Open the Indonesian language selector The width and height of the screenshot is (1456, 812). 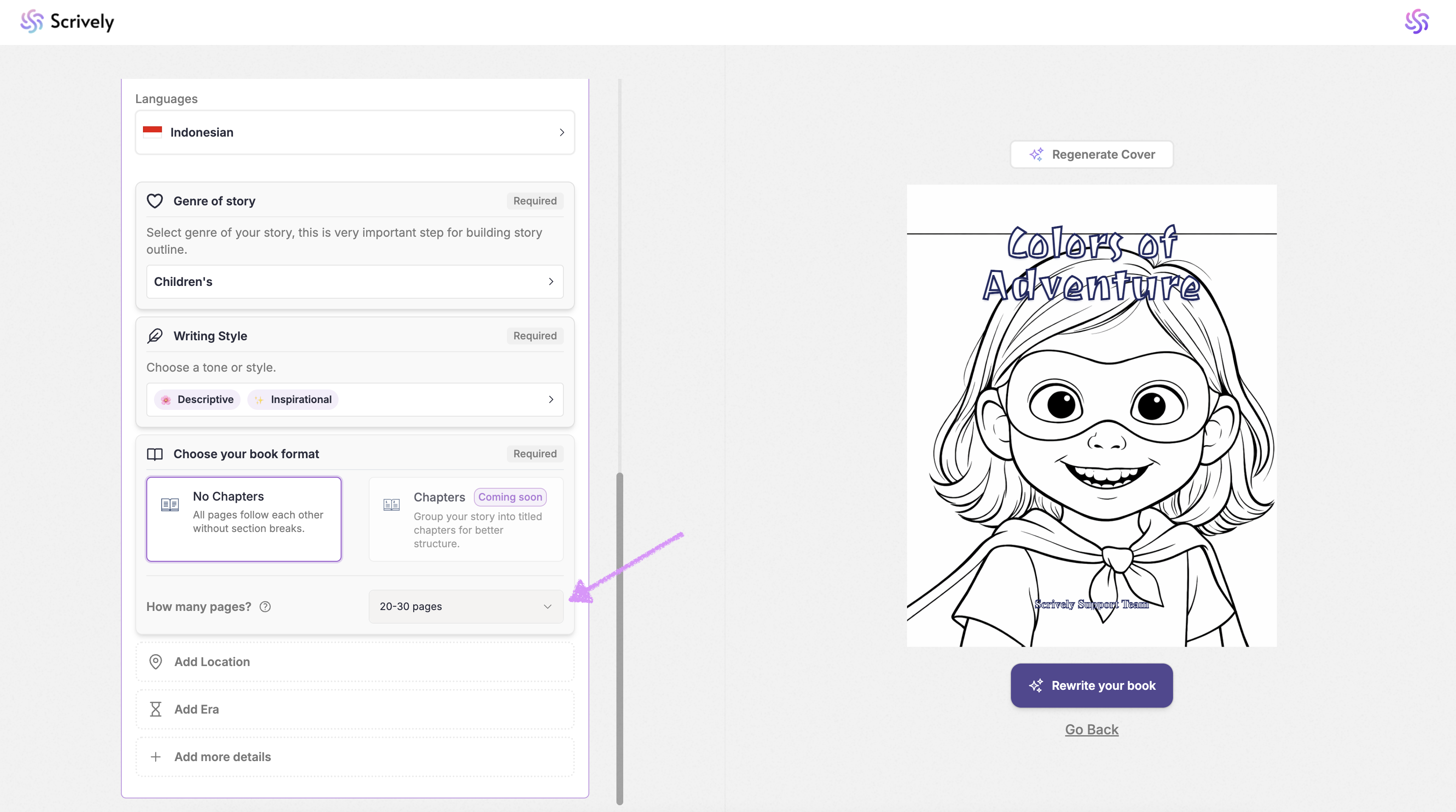pyautogui.click(x=354, y=132)
